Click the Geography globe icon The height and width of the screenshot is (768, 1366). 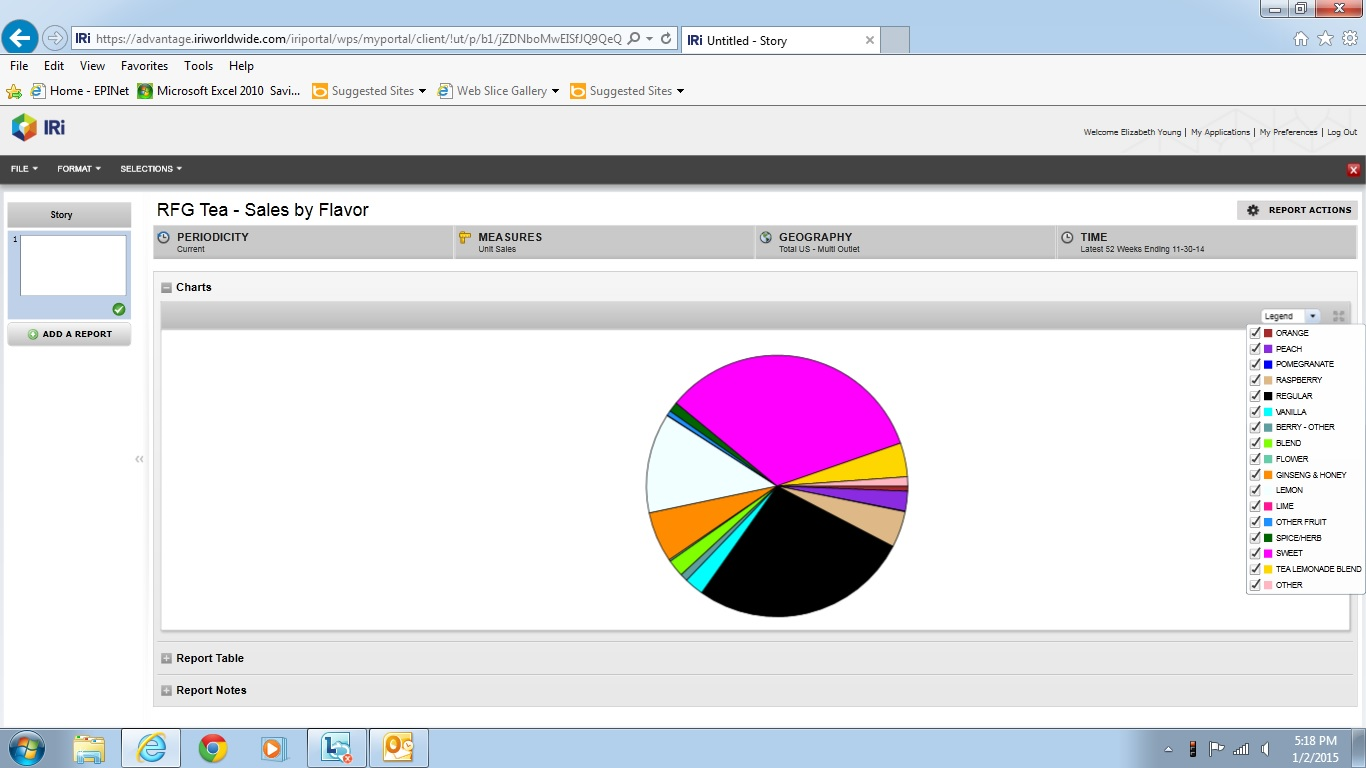click(766, 238)
